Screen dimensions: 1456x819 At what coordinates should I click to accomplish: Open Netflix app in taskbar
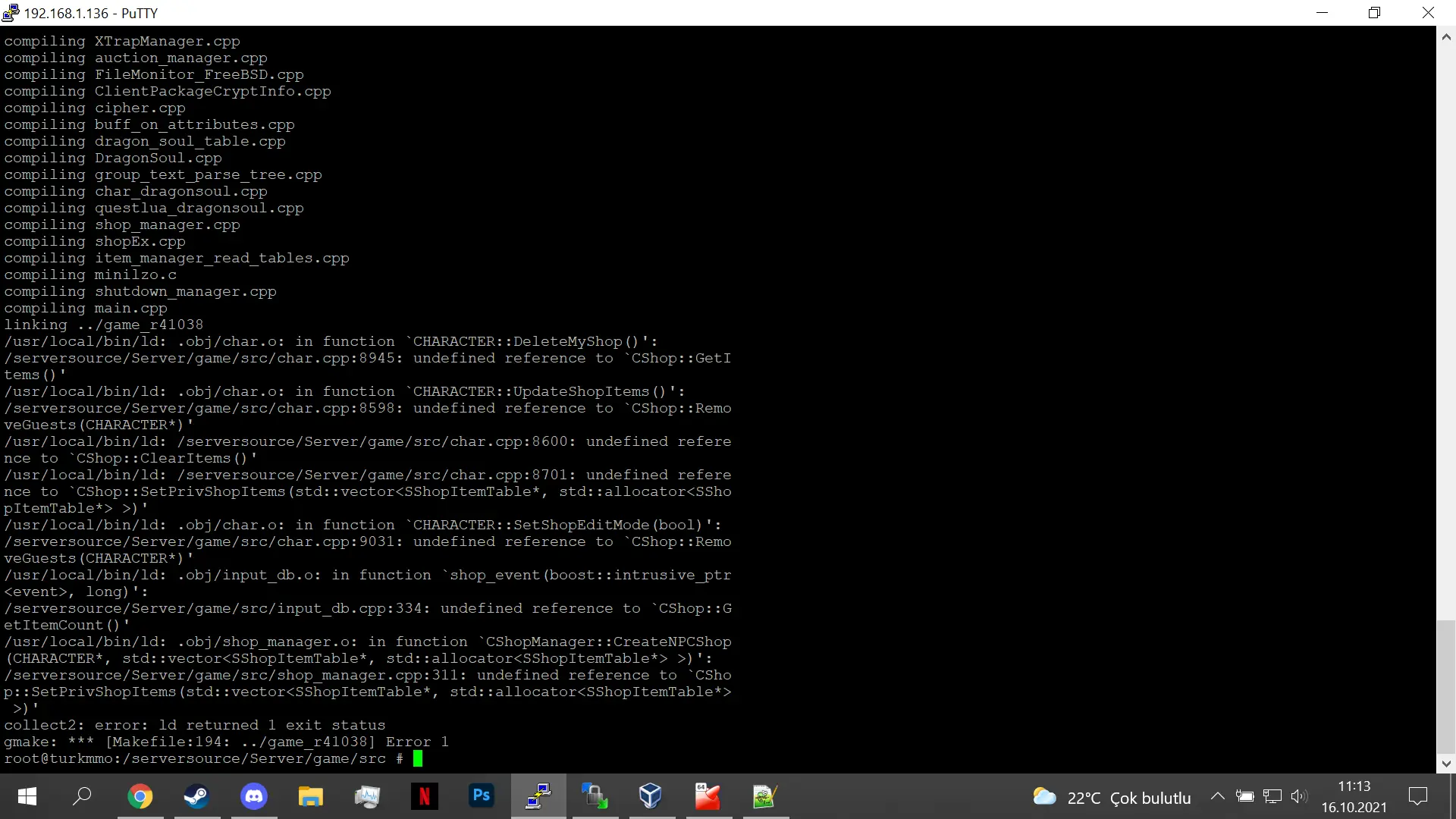click(425, 796)
